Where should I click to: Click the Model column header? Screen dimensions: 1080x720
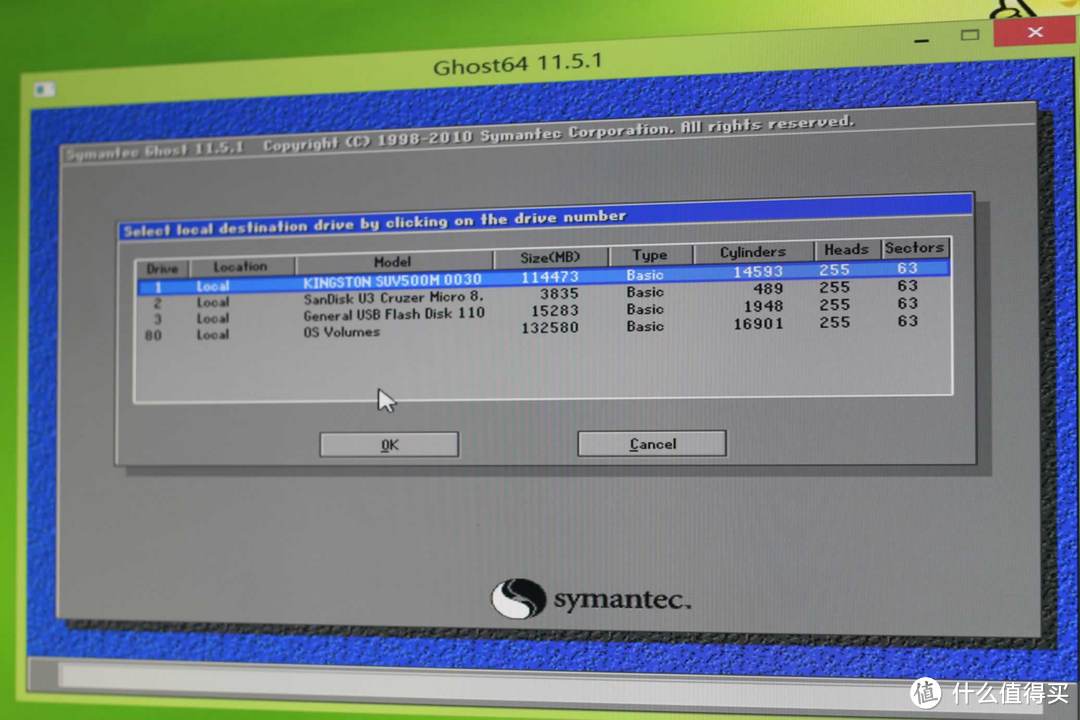(x=393, y=261)
